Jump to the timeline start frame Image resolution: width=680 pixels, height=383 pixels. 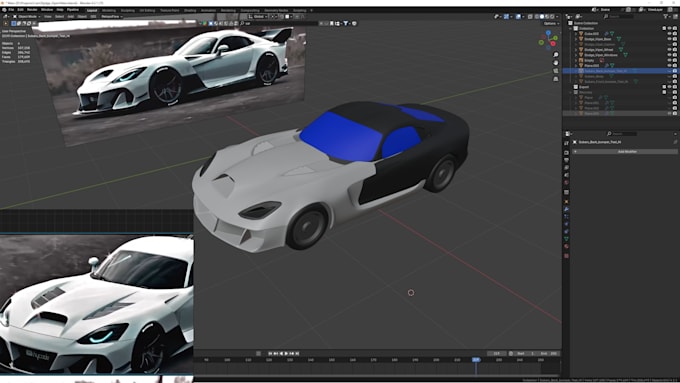click(270, 354)
